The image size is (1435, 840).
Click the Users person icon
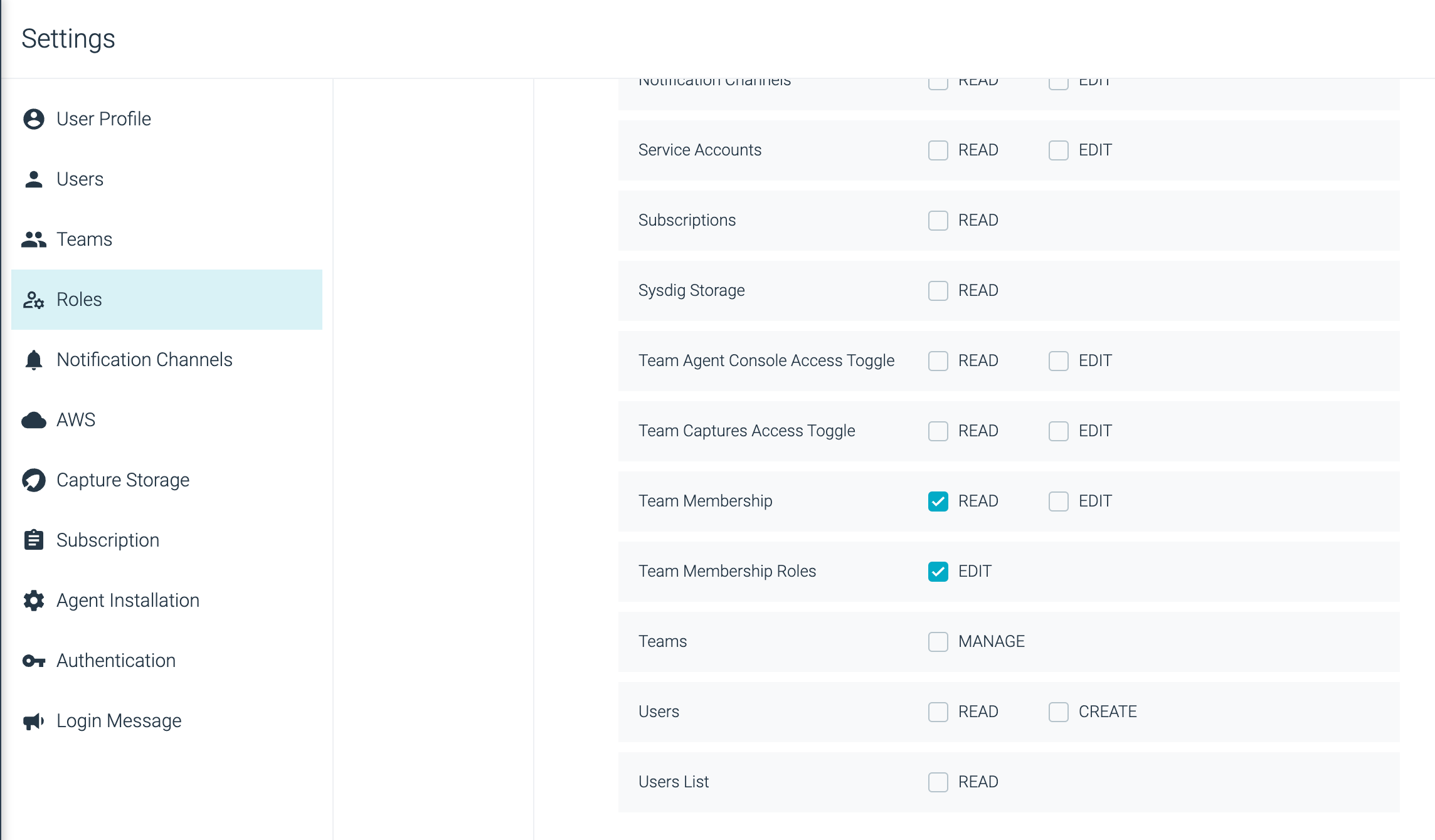tap(34, 179)
